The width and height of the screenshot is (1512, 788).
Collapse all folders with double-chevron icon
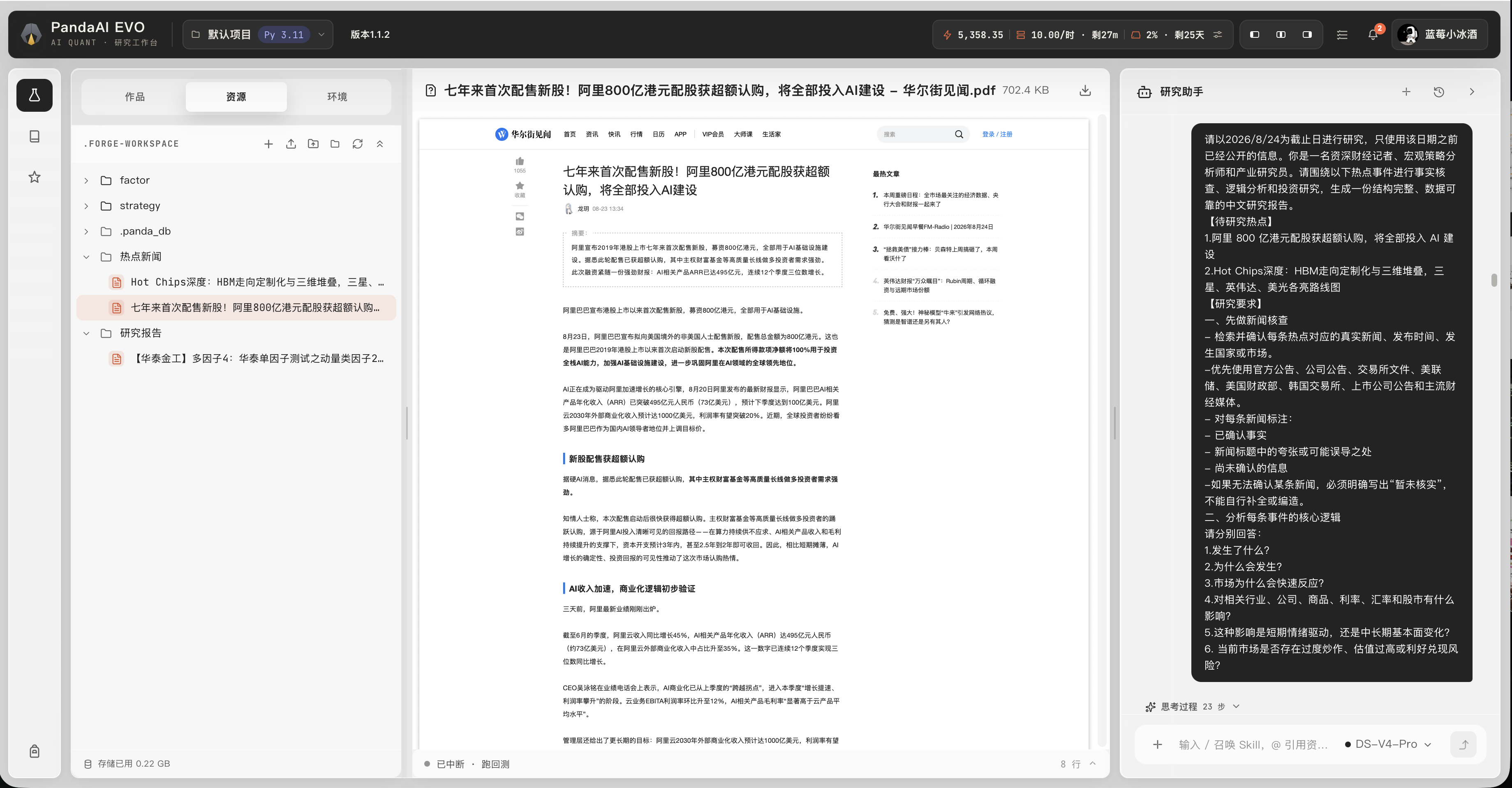(380, 144)
